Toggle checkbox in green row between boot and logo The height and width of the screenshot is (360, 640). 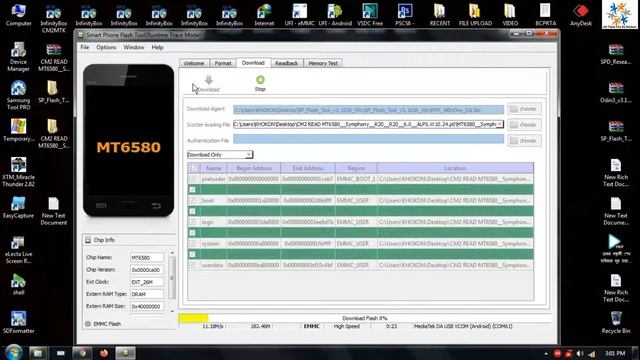193,211
